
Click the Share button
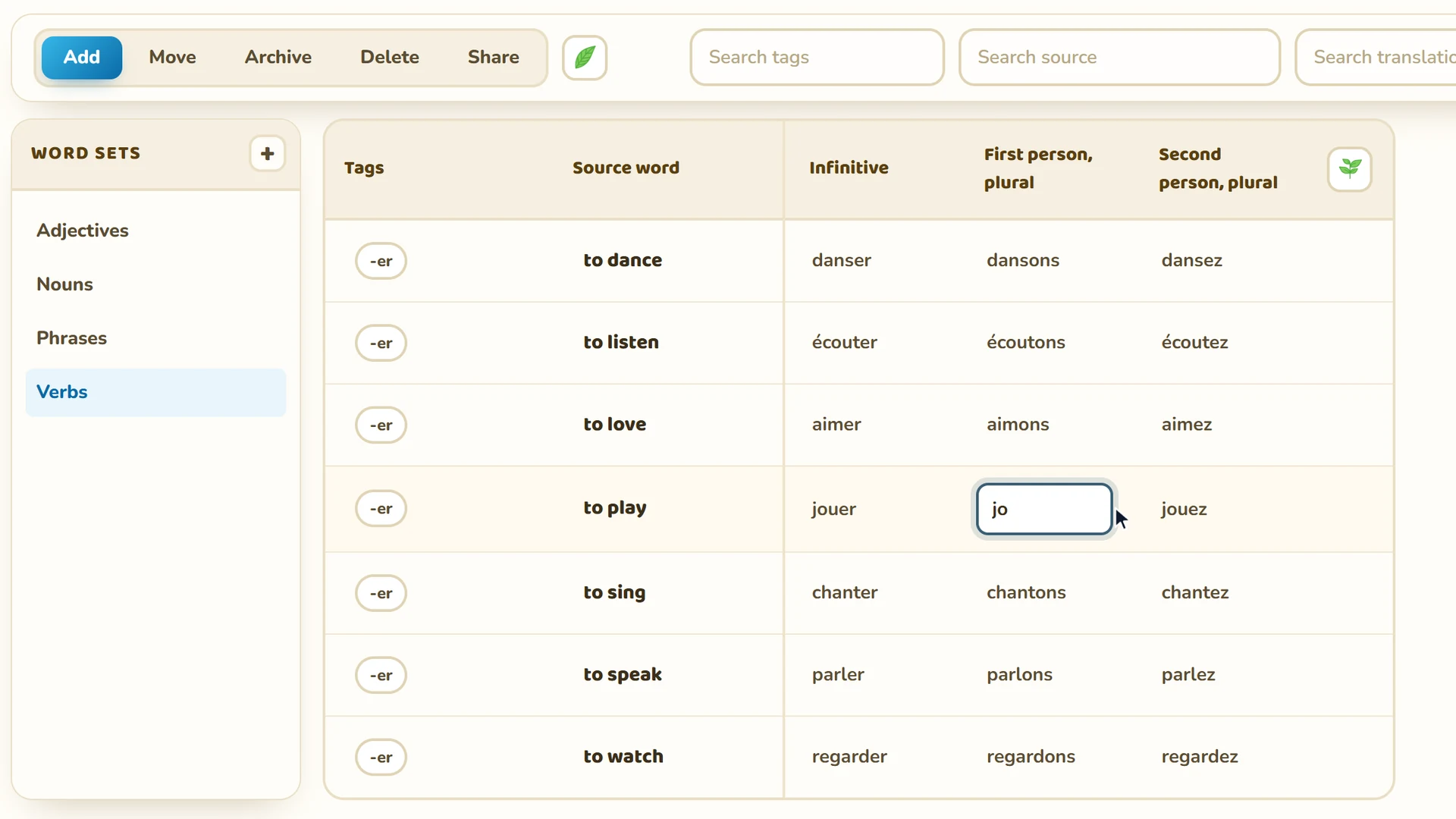click(494, 58)
